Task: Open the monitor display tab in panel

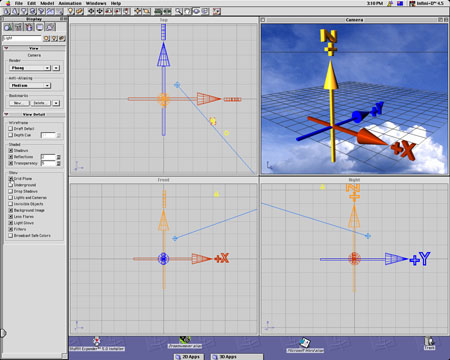Action: [40, 27]
